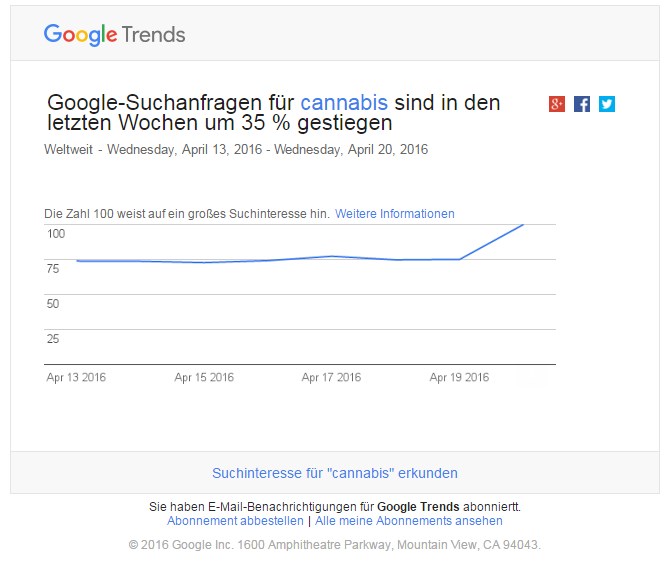Click the Google Trends logo
The image size is (666, 572).
tap(114, 34)
